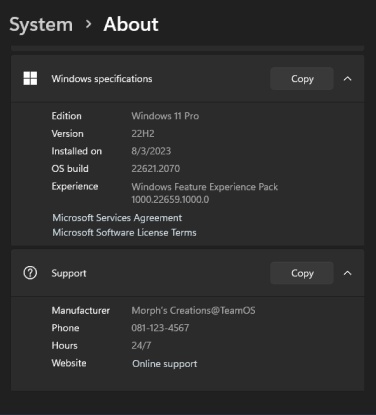Open the Online support website link
376x415 pixels.
165,363
